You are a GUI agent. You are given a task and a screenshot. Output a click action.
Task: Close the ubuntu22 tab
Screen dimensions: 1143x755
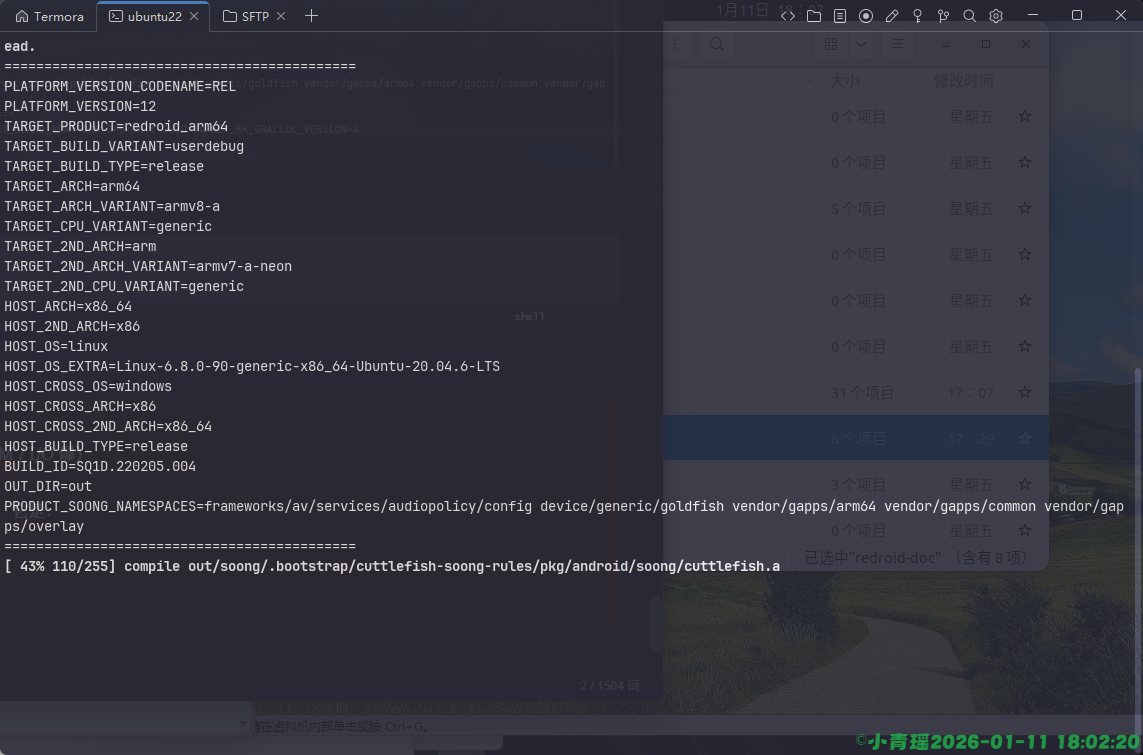point(195,16)
